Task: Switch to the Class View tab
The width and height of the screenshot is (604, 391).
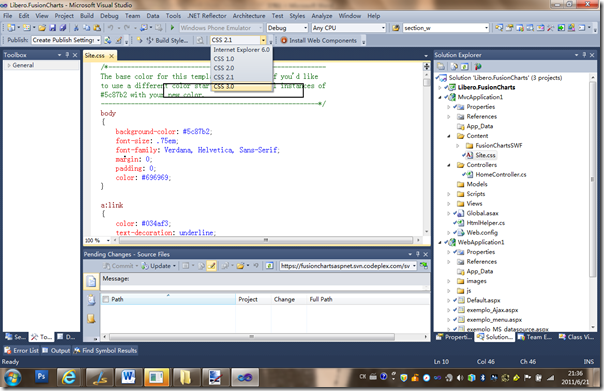Action: [x=577, y=337]
